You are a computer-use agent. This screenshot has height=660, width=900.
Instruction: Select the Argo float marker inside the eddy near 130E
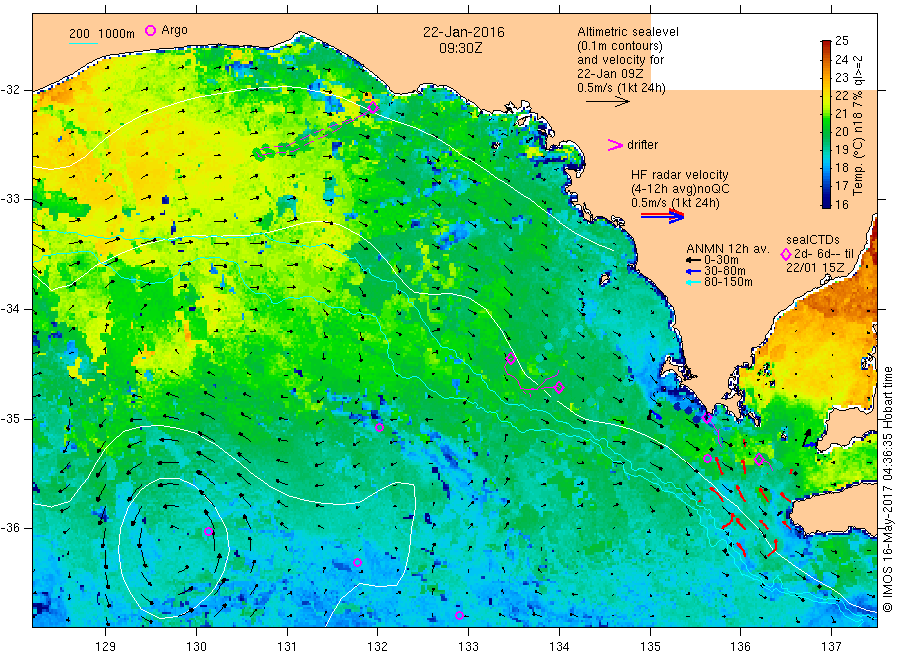(x=209, y=531)
